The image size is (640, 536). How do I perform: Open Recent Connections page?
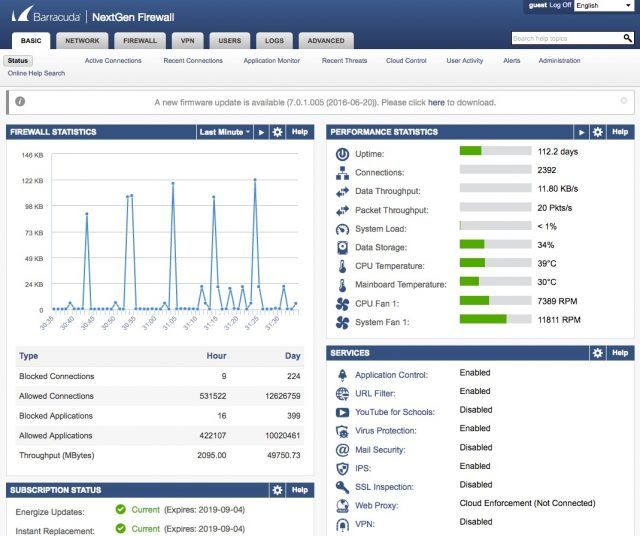click(193, 60)
